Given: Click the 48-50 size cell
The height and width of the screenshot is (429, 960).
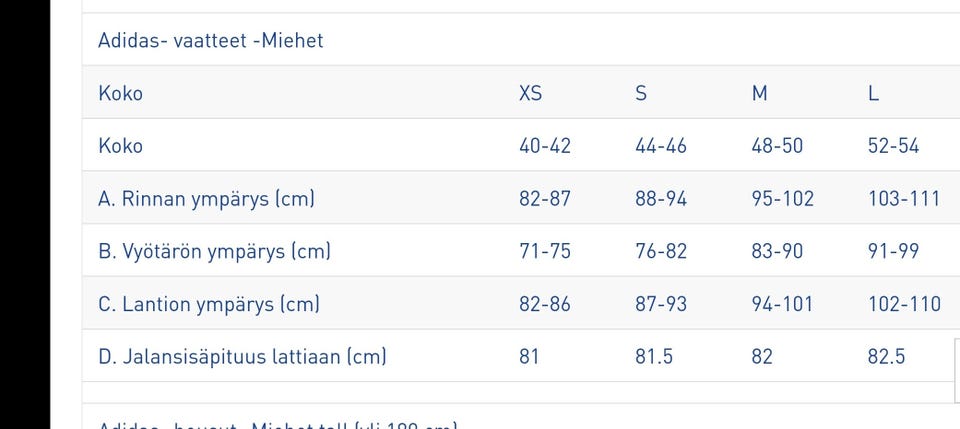Looking at the screenshot, I should tap(777, 146).
